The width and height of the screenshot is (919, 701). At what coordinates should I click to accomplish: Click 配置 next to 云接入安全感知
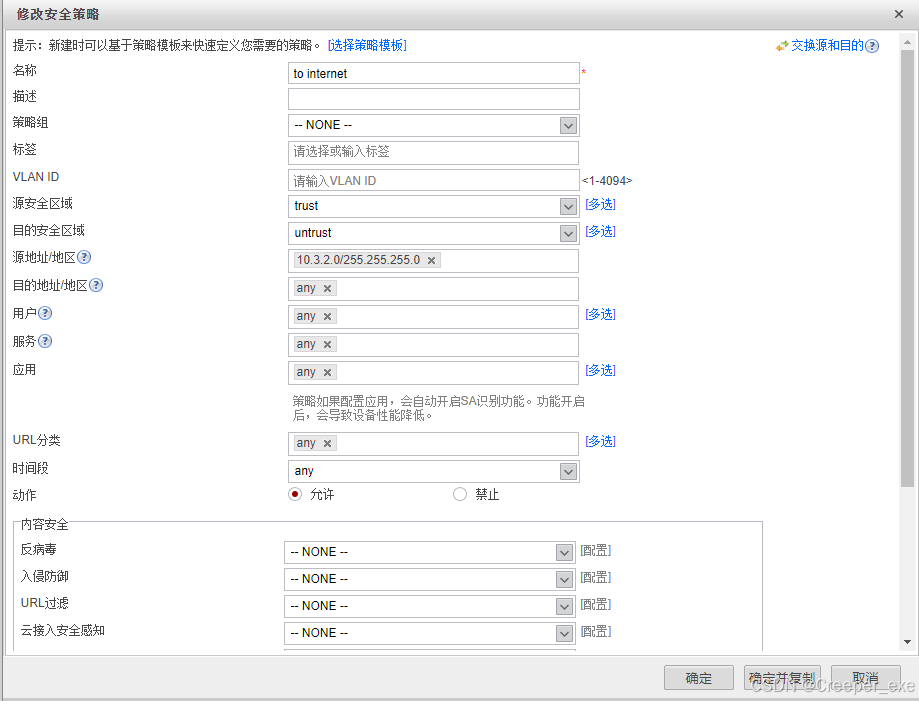(595, 631)
